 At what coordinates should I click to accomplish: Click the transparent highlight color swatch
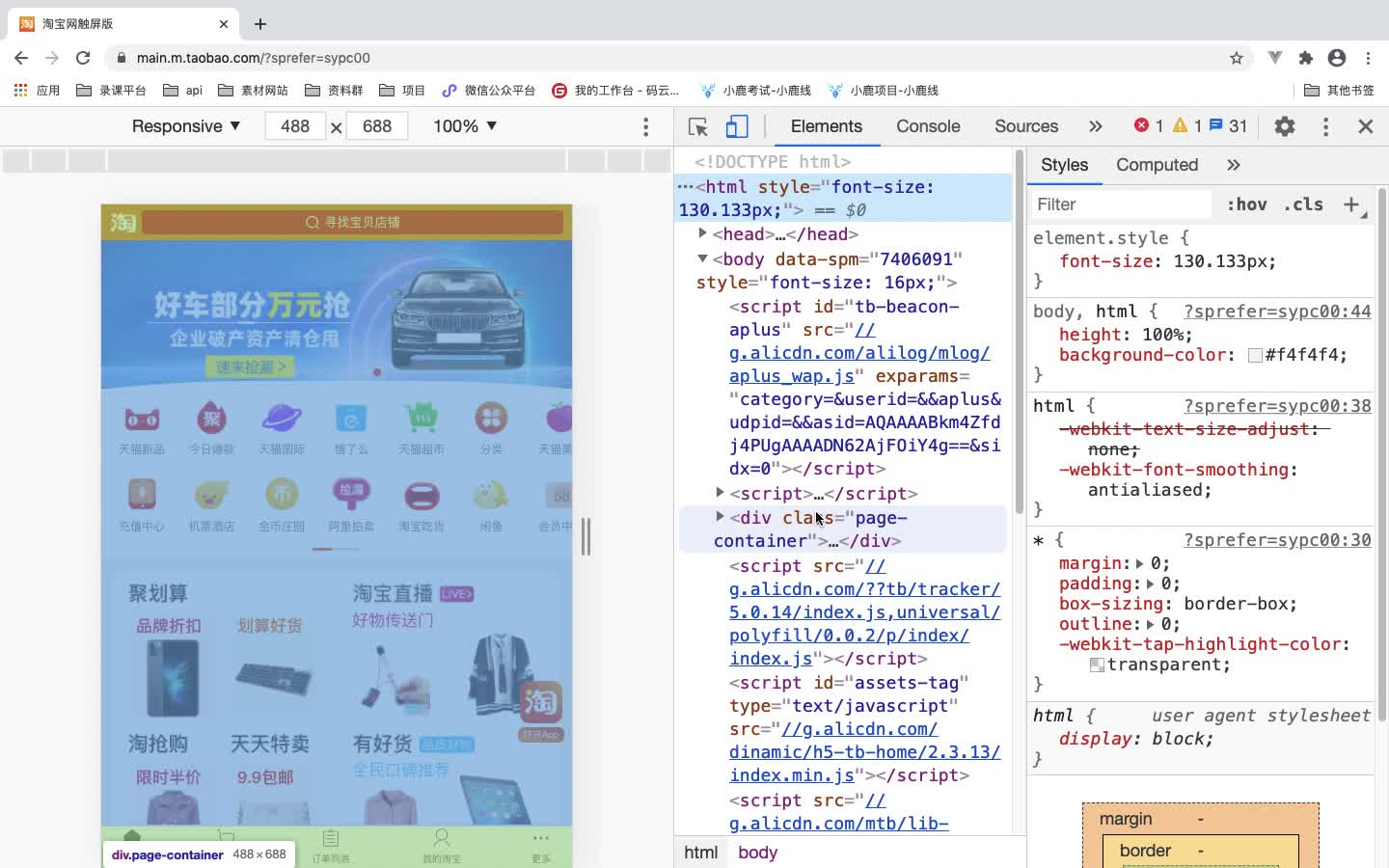coord(1097,665)
